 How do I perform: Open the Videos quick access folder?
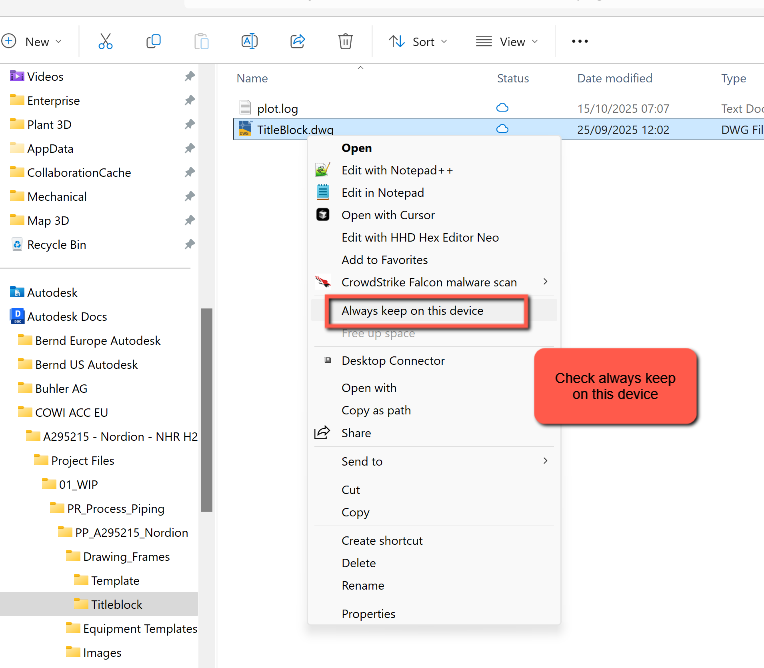45,76
